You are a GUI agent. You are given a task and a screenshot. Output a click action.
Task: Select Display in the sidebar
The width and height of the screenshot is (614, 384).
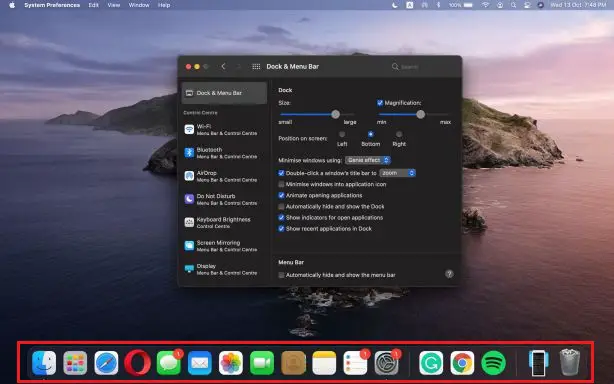[x=224, y=269]
